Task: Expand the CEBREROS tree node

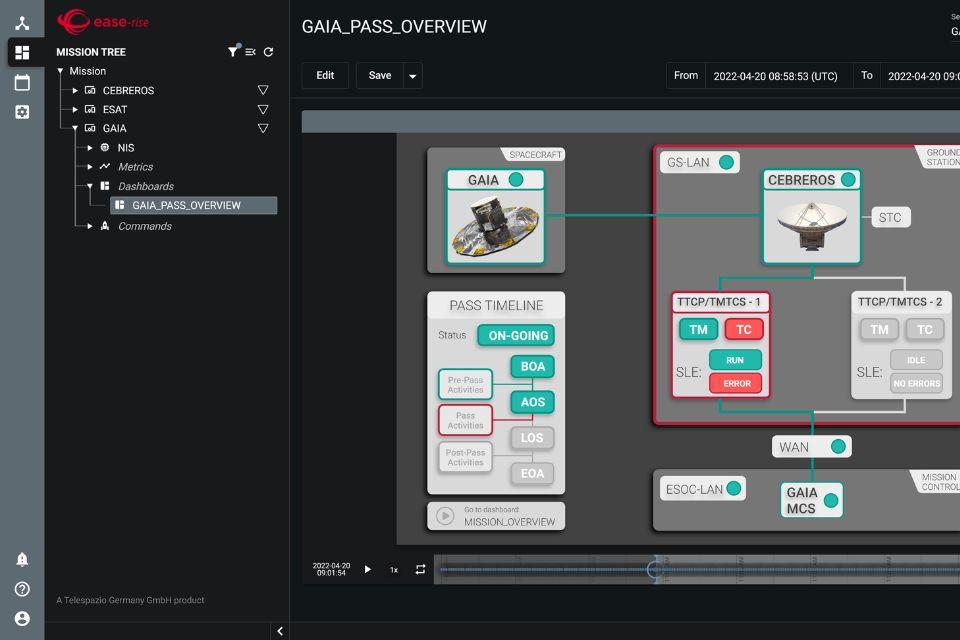Action: tap(75, 91)
